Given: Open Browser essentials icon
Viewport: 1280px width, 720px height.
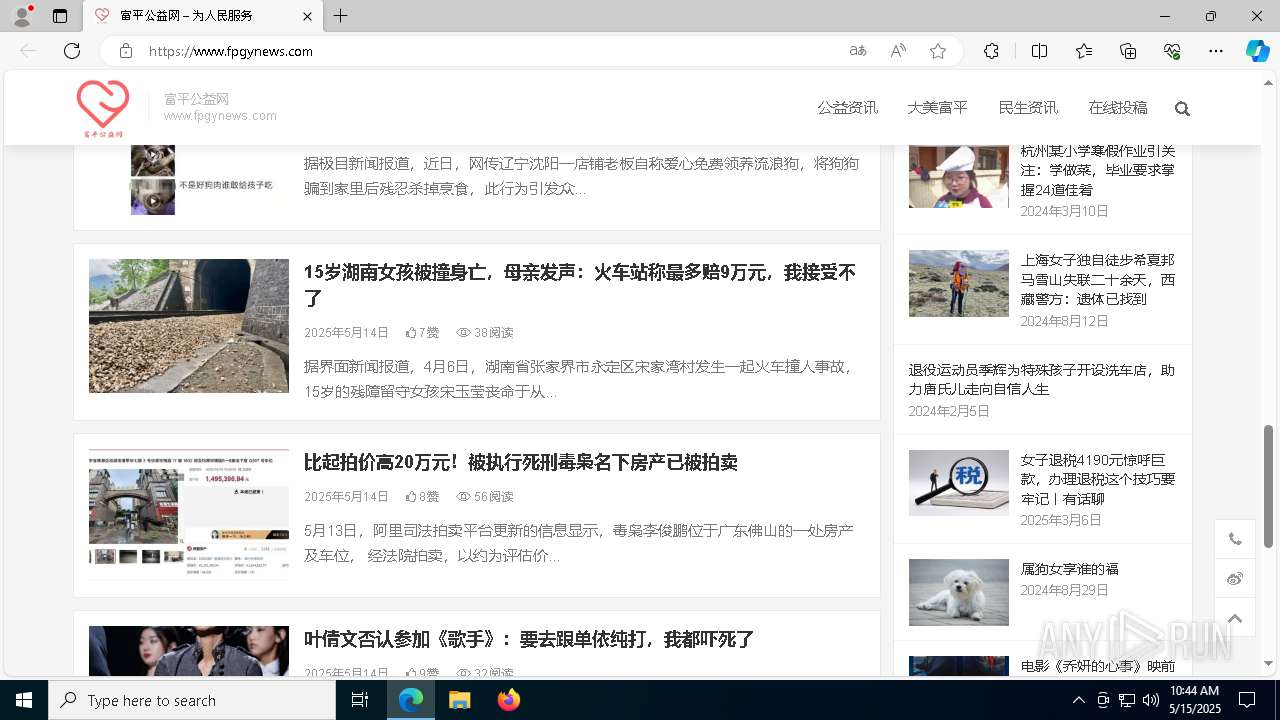Looking at the screenshot, I should click(1172, 51).
